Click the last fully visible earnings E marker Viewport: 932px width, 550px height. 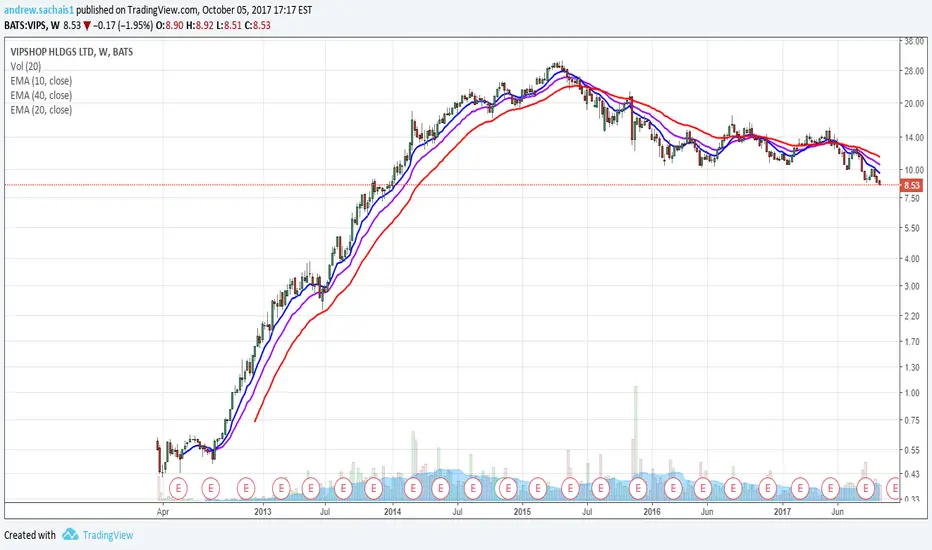pyautogui.click(x=865, y=489)
